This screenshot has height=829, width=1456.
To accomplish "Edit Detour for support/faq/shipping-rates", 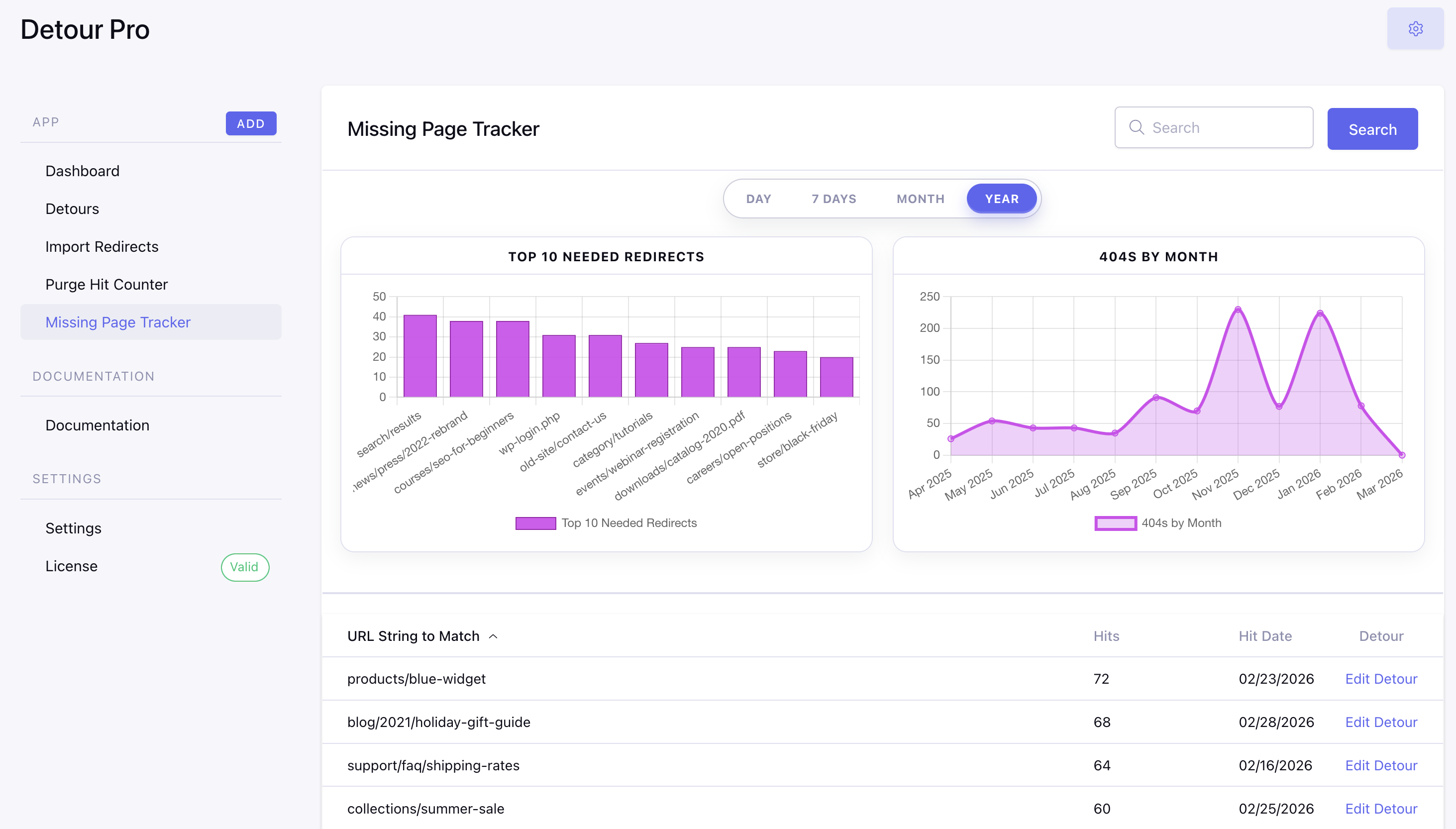I will 1380,765.
